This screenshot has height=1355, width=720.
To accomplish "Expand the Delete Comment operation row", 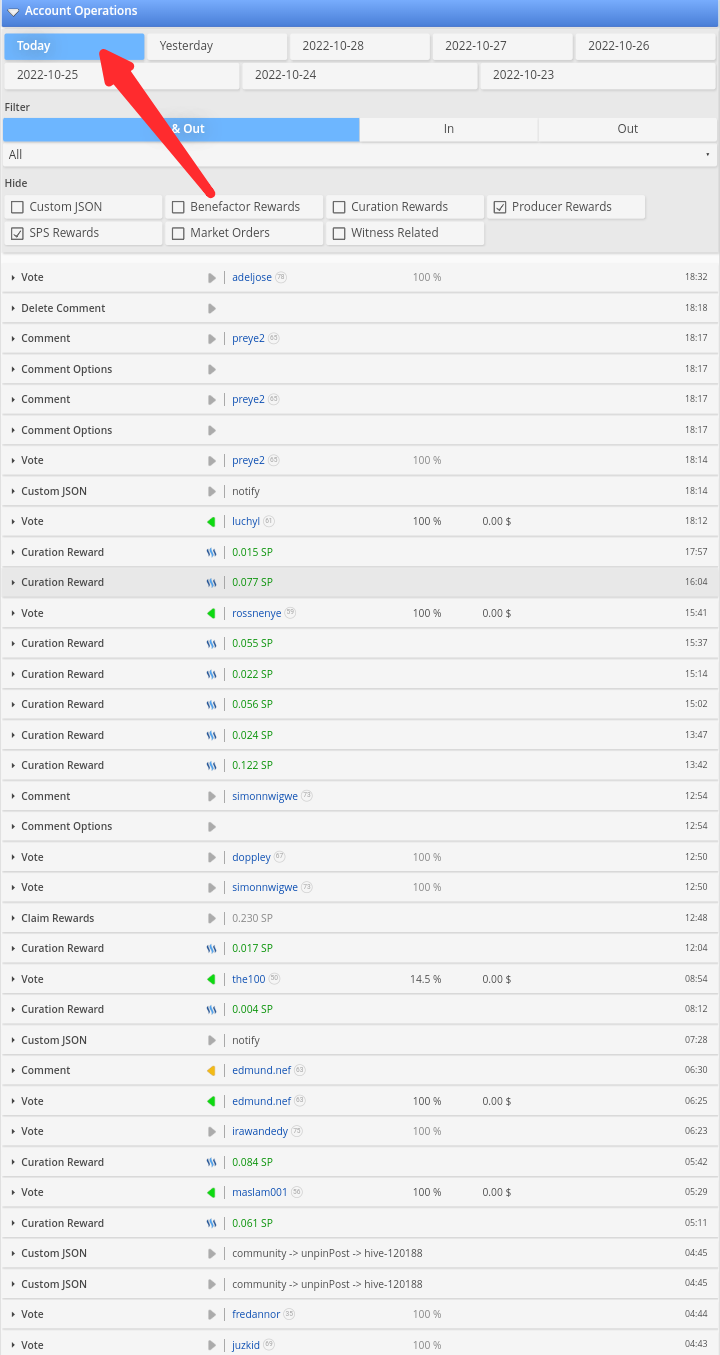I will [x=360, y=308].
